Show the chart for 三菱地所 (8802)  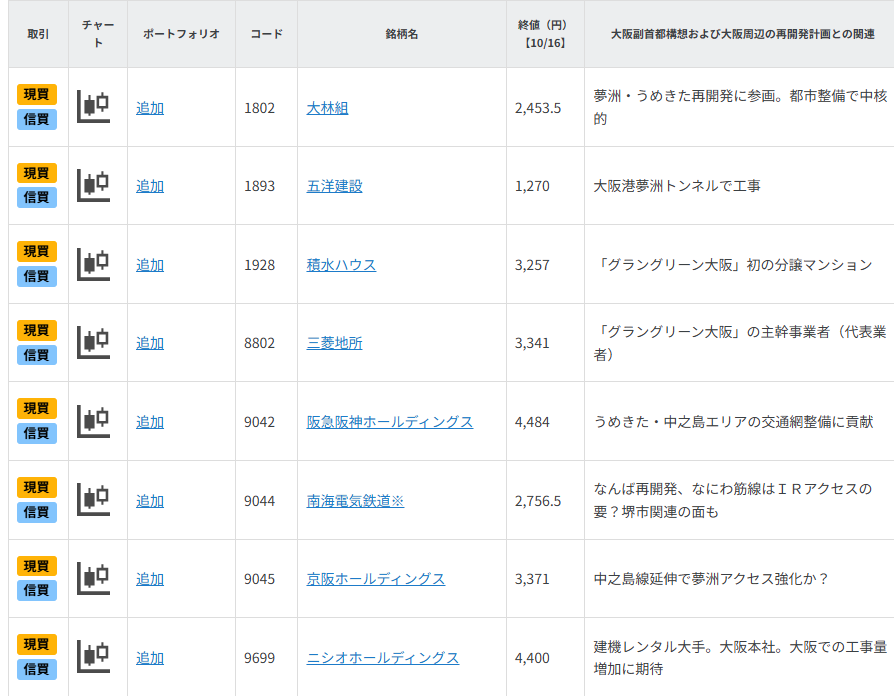[x=94, y=343]
